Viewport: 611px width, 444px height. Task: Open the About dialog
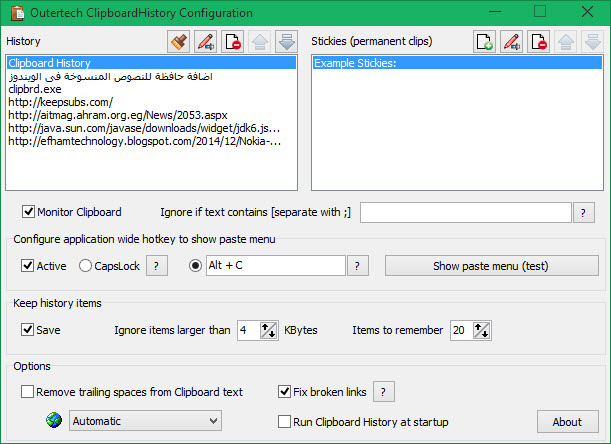point(568,422)
